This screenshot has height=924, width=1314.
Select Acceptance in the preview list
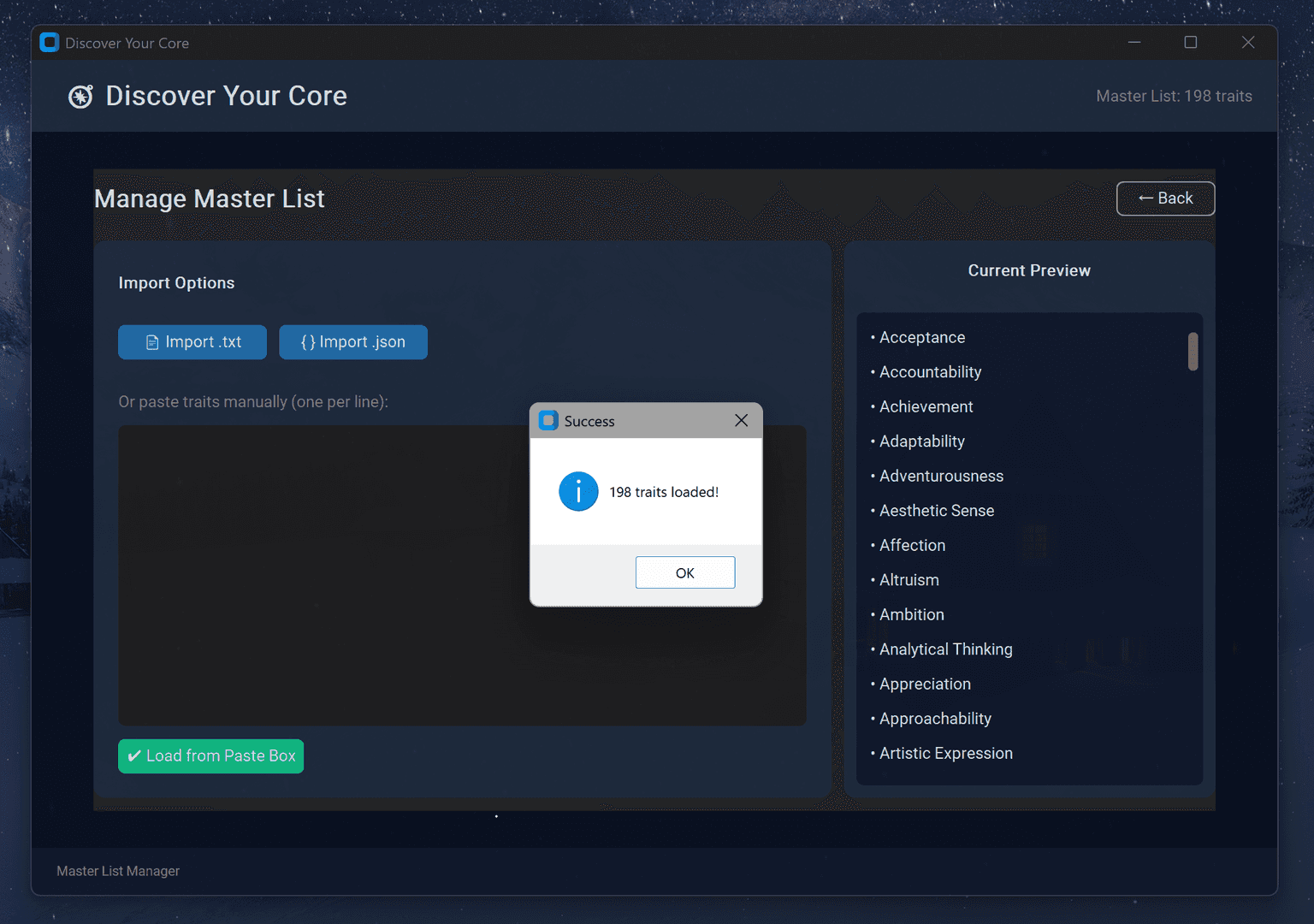pos(922,338)
